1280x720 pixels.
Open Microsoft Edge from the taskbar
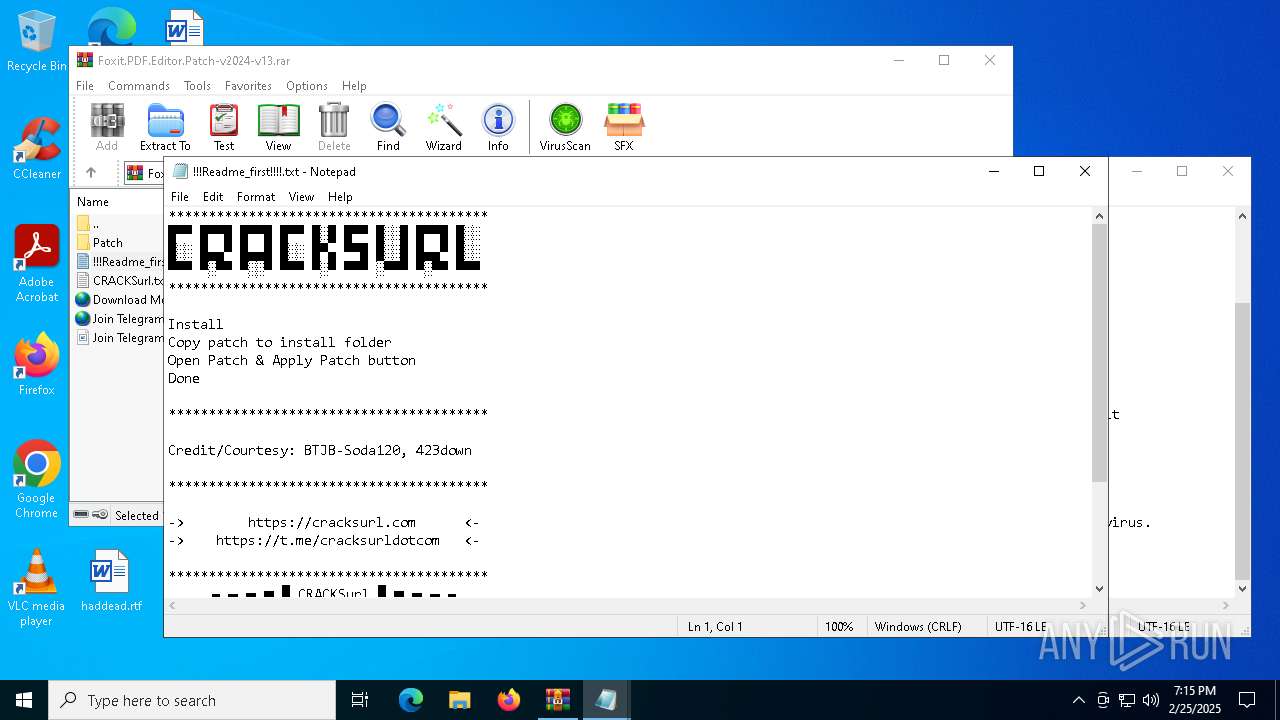point(411,700)
